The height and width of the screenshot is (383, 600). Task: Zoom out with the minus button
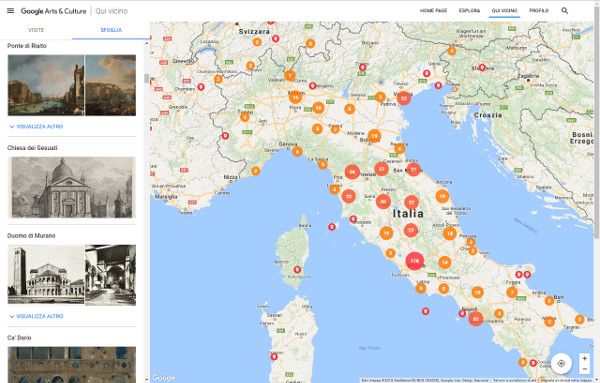coord(584,369)
